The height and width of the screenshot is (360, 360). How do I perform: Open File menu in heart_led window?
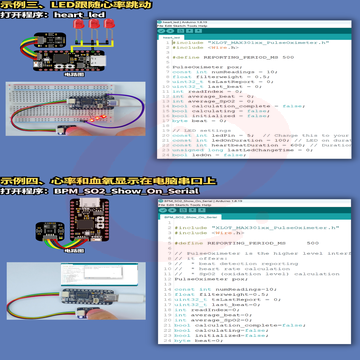click(160, 26)
